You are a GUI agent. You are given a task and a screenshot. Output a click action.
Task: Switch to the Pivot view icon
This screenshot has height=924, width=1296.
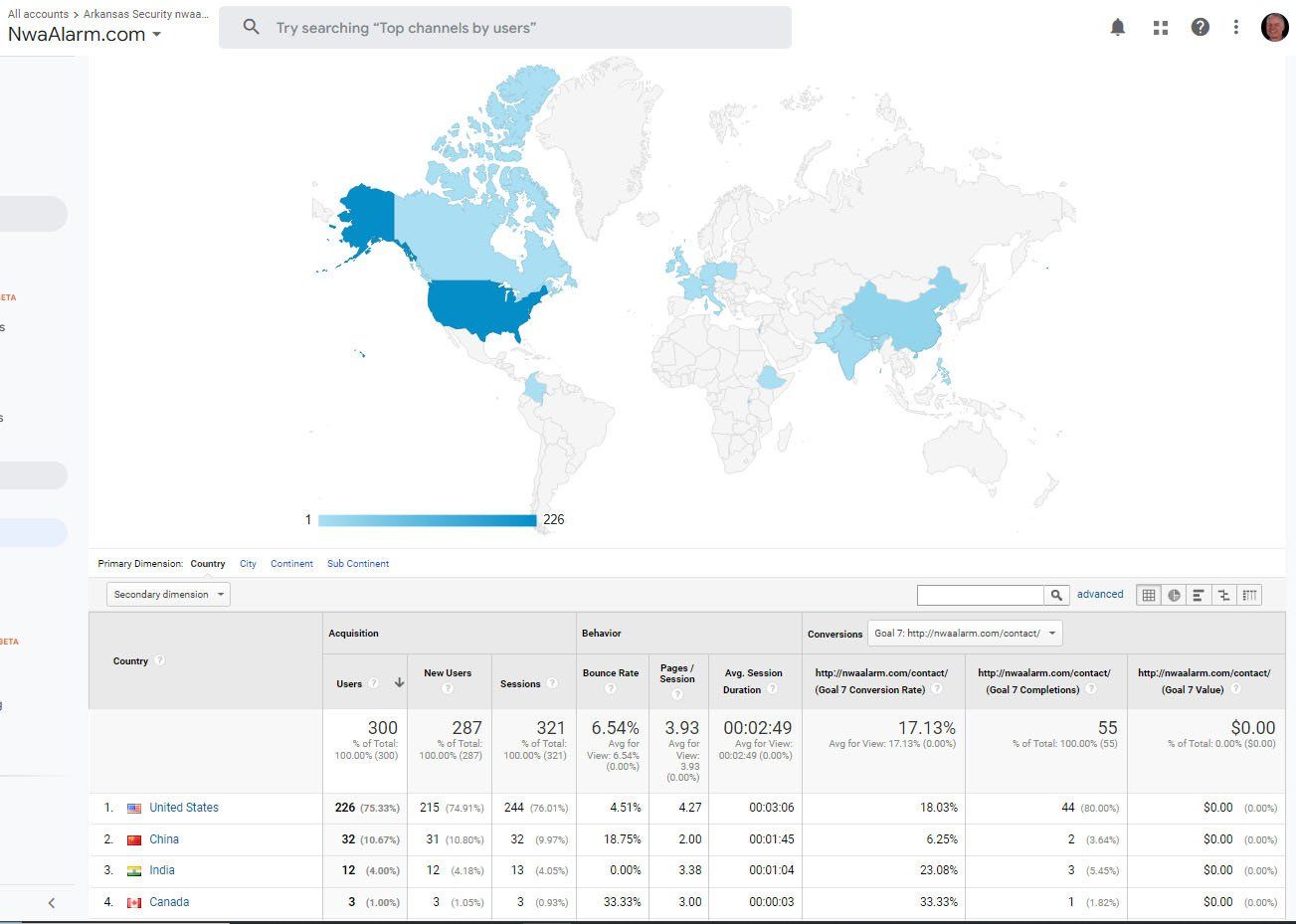(1249, 595)
